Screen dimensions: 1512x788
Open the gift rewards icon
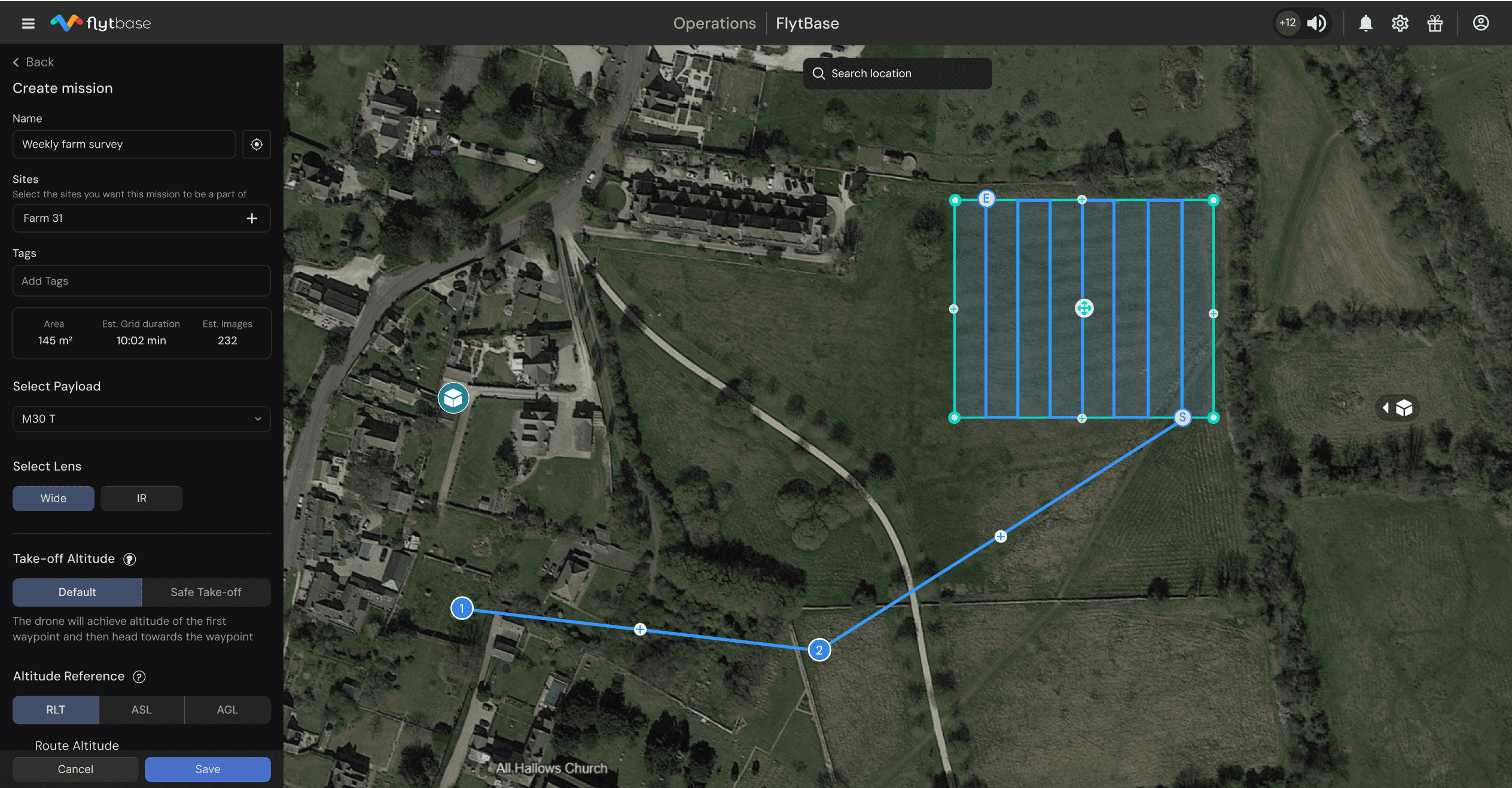[x=1434, y=23]
